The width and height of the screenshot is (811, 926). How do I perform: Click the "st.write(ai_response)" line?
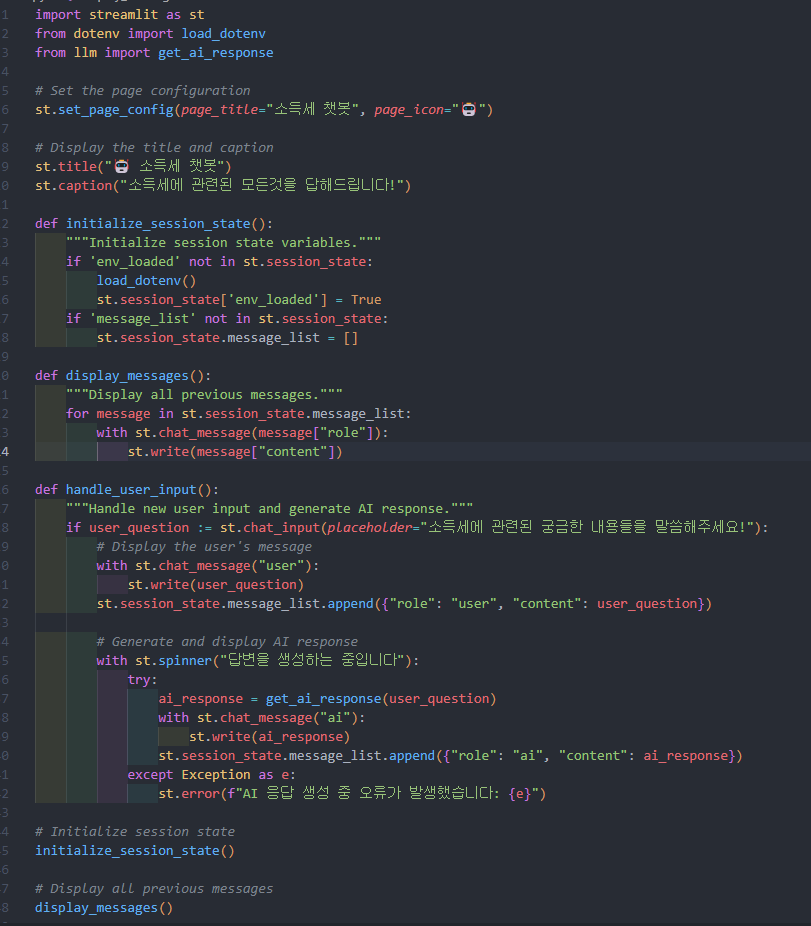pyautogui.click(x=269, y=736)
